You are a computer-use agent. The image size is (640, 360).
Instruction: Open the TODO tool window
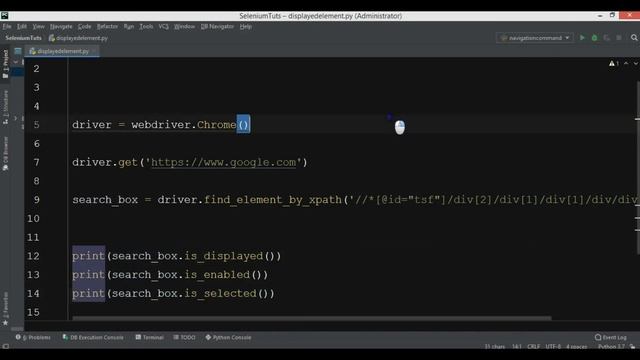click(x=184, y=338)
